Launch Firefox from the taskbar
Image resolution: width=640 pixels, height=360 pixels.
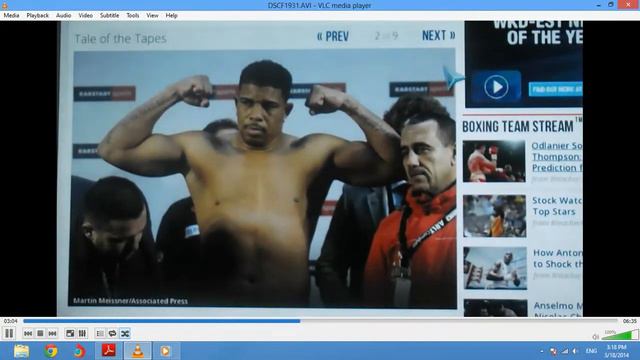click(x=79, y=351)
